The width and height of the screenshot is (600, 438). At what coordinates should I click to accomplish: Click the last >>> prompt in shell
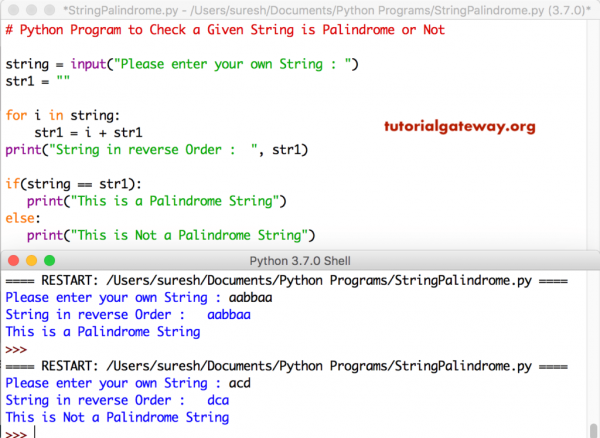(x=16, y=434)
